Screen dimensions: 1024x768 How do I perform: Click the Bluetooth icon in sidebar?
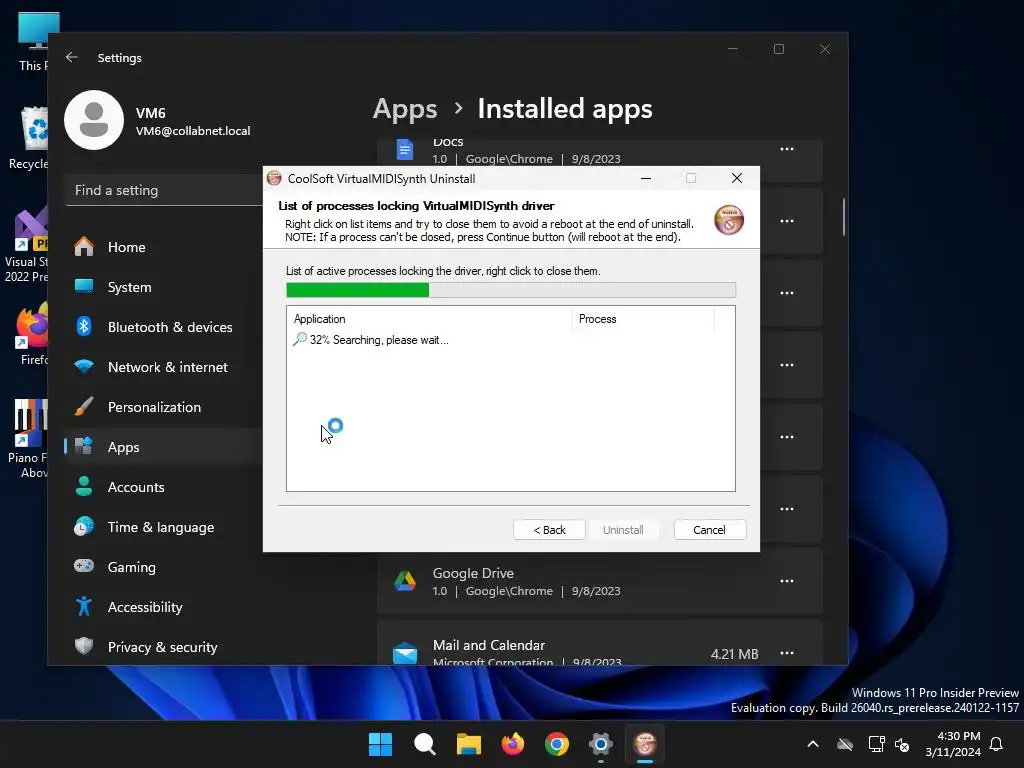[84, 326]
